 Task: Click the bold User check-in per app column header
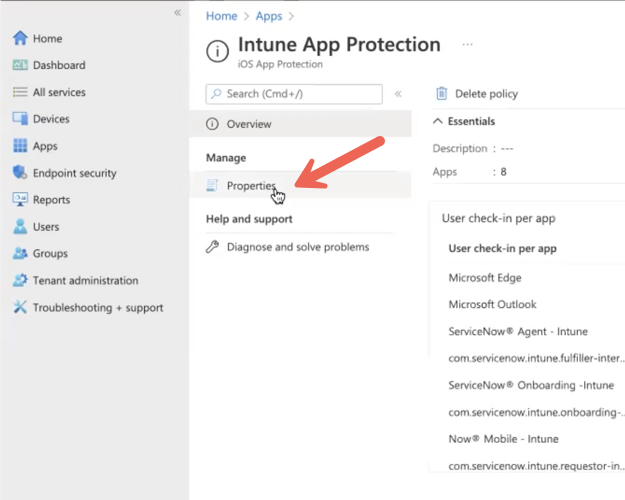coord(502,248)
